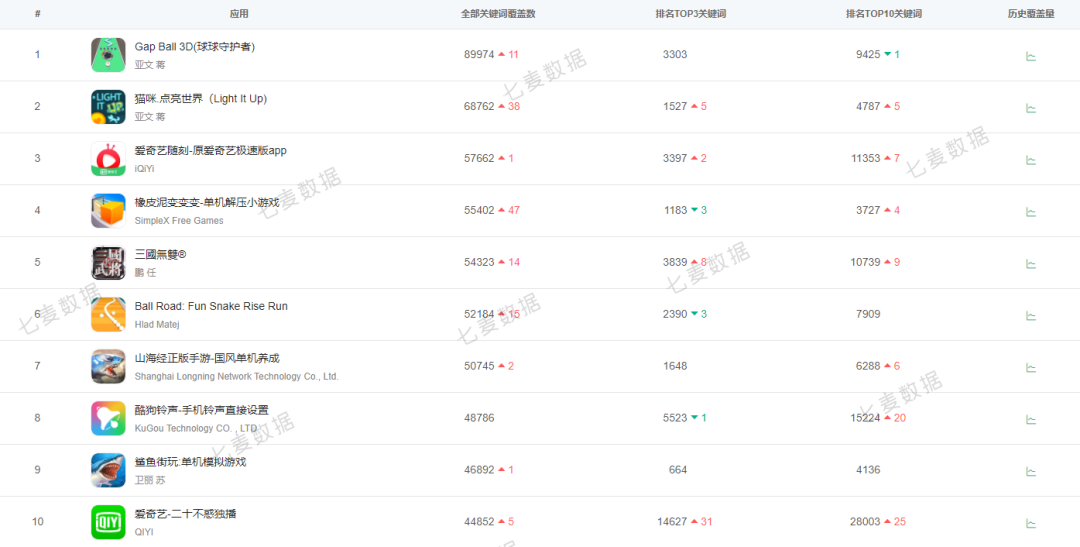Click the 山海经正版手游 app icon
Image resolution: width=1080 pixels, height=547 pixels.
pos(108,367)
